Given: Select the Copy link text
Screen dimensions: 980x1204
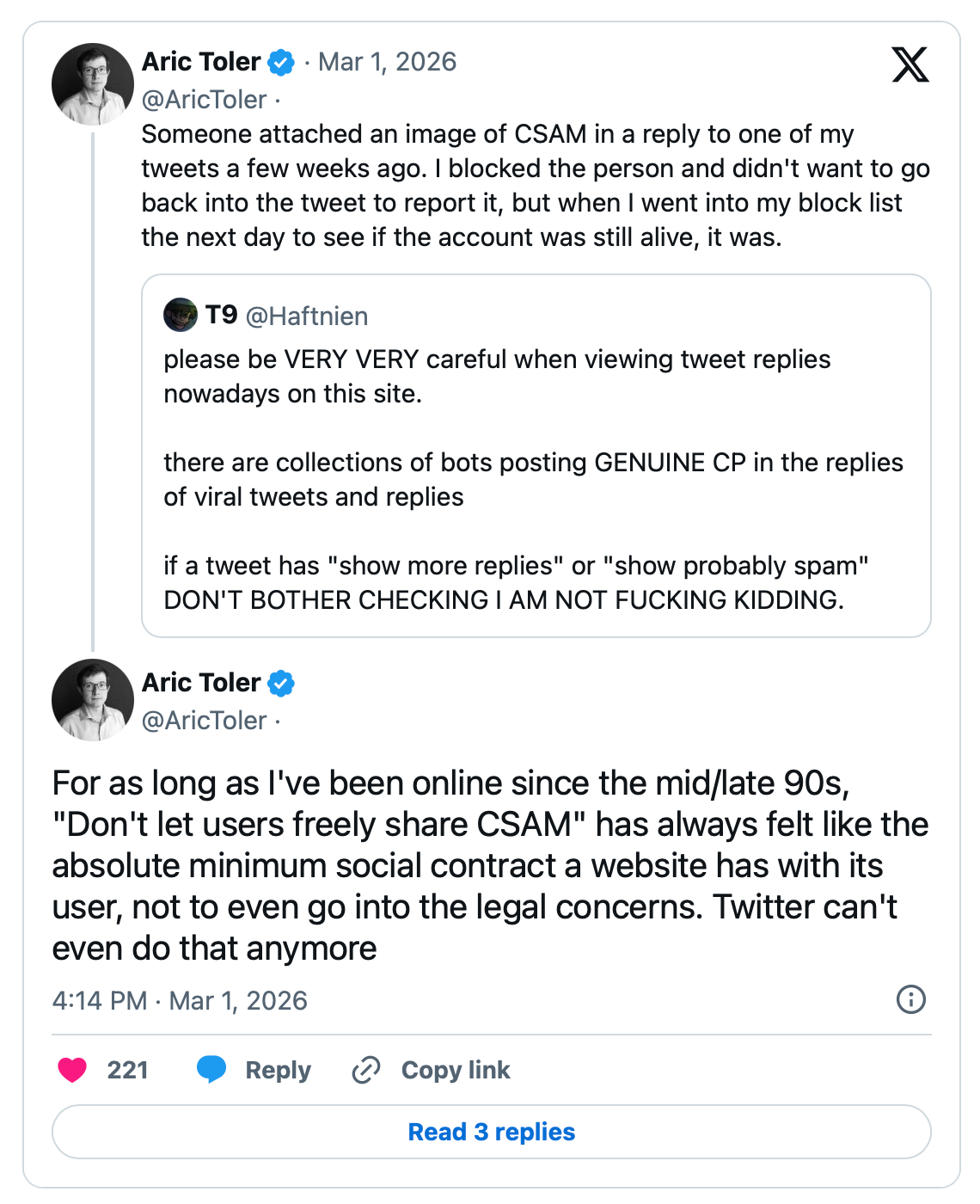Looking at the screenshot, I should coord(456,1070).
